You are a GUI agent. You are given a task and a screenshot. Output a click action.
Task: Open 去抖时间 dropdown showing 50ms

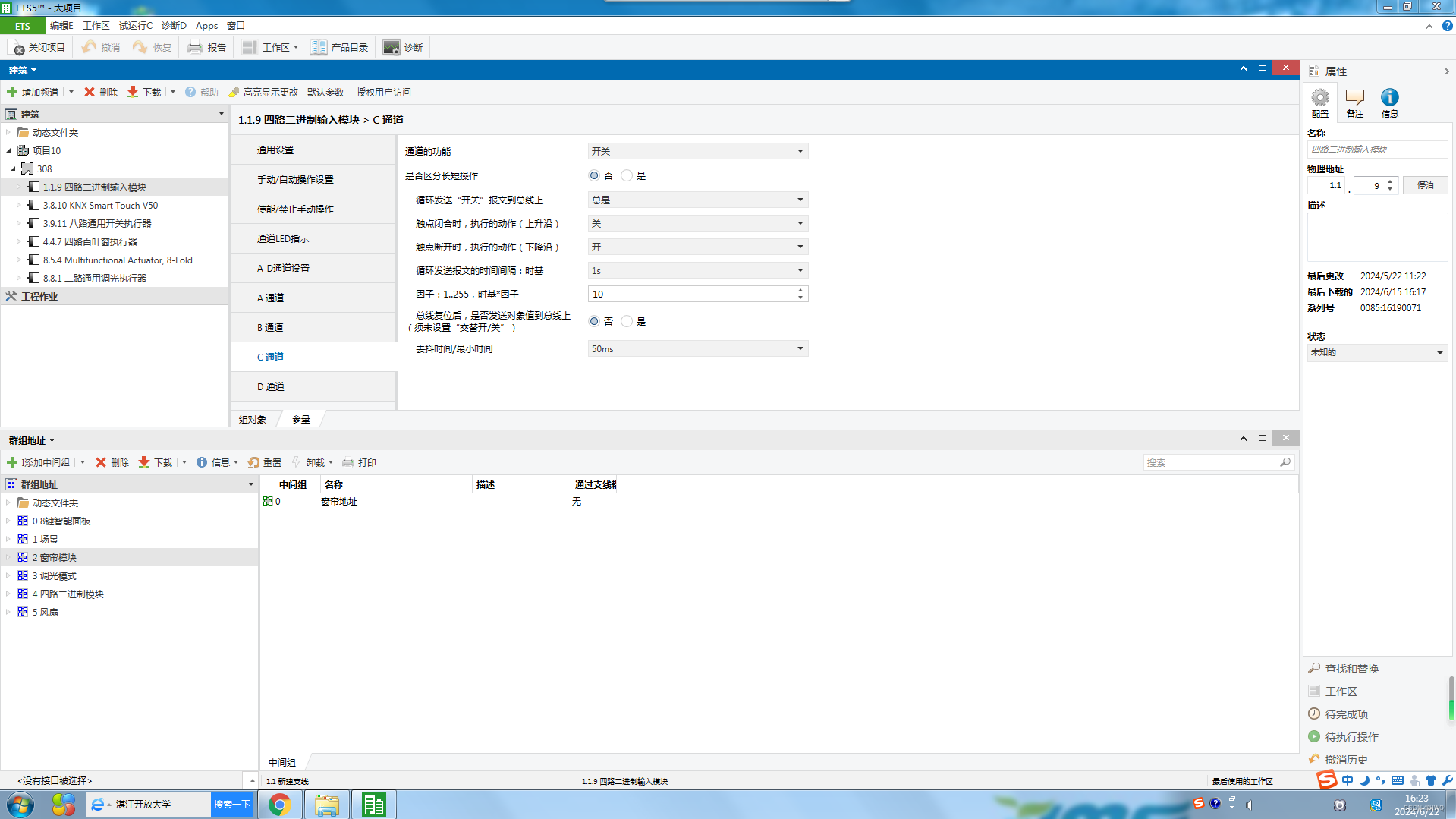click(697, 348)
